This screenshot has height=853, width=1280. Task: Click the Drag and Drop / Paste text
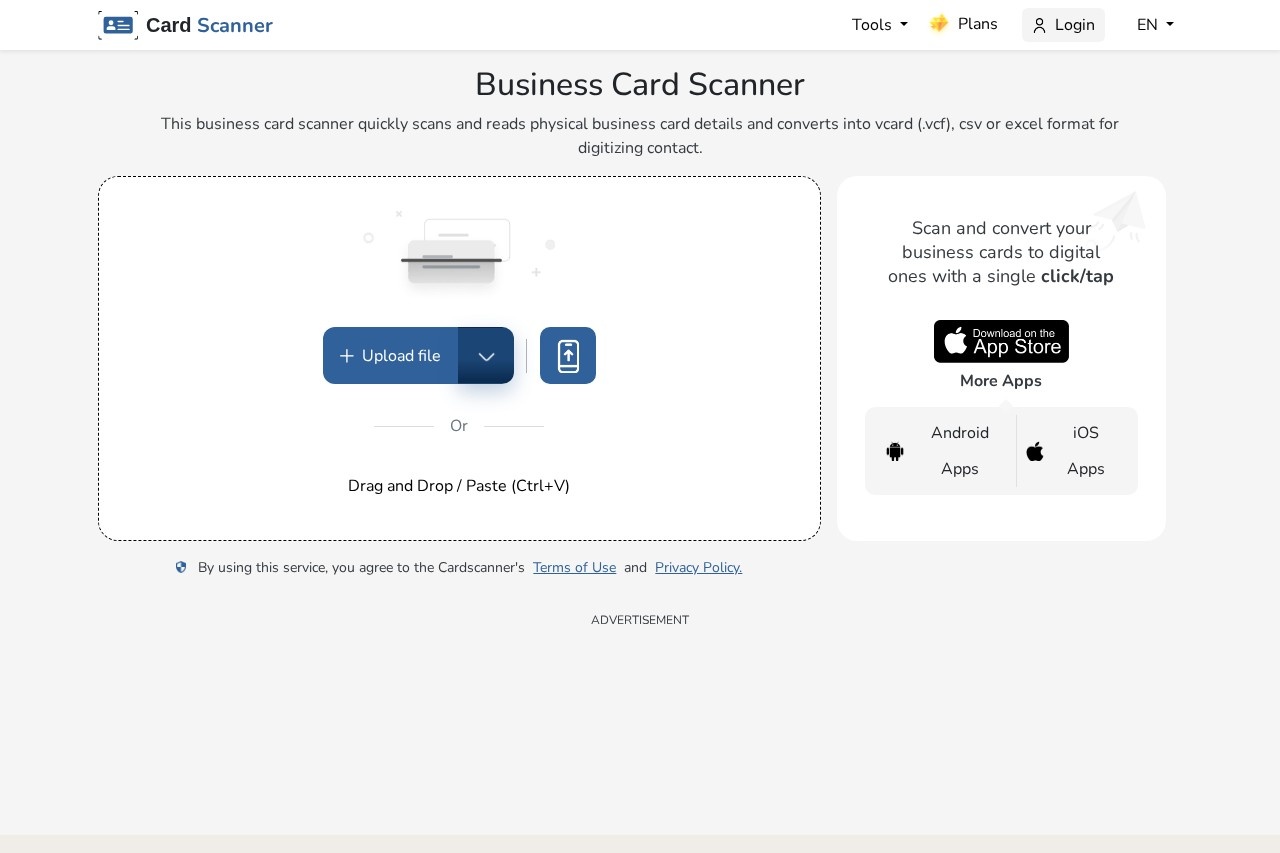[459, 486]
